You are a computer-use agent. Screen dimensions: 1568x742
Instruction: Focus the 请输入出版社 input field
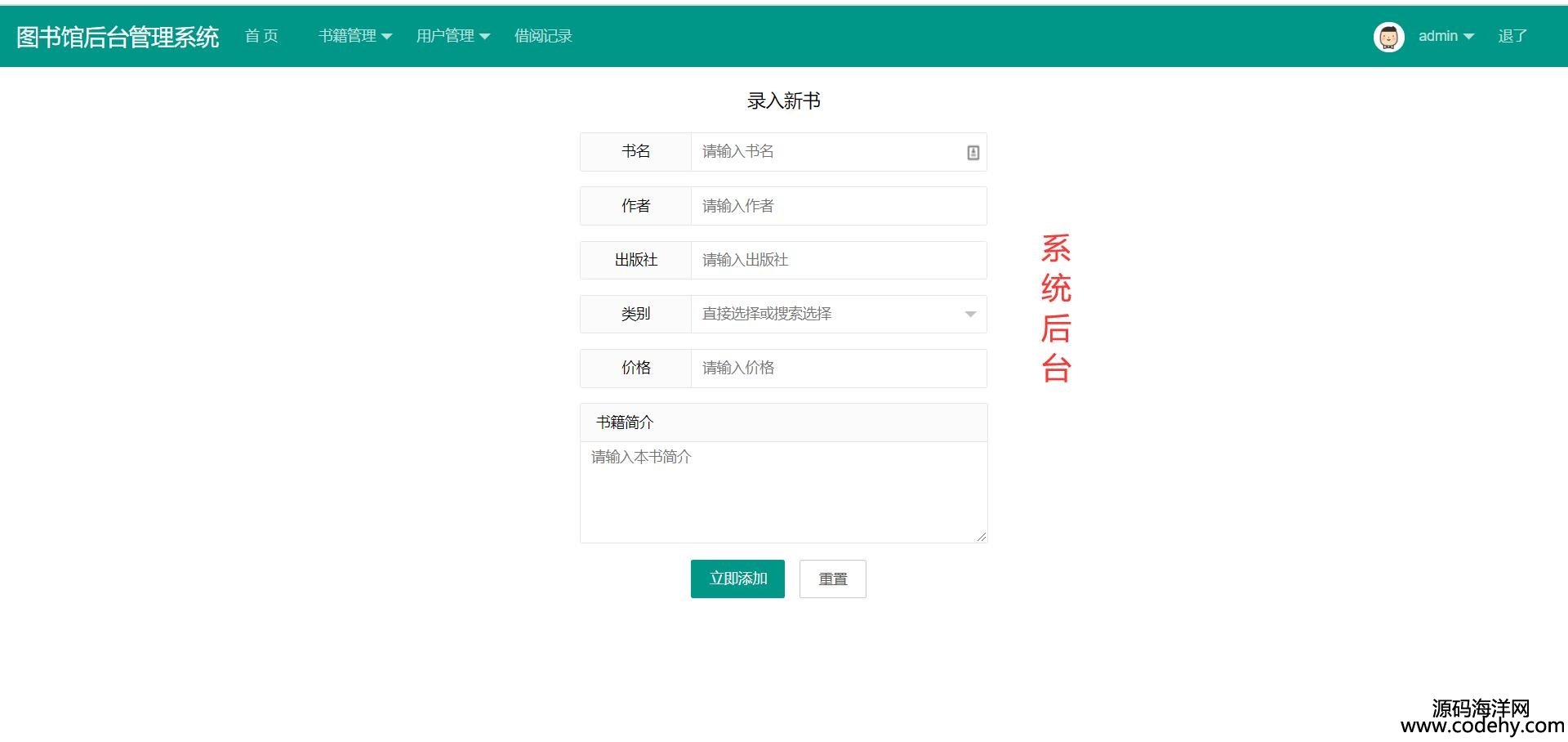(x=839, y=260)
